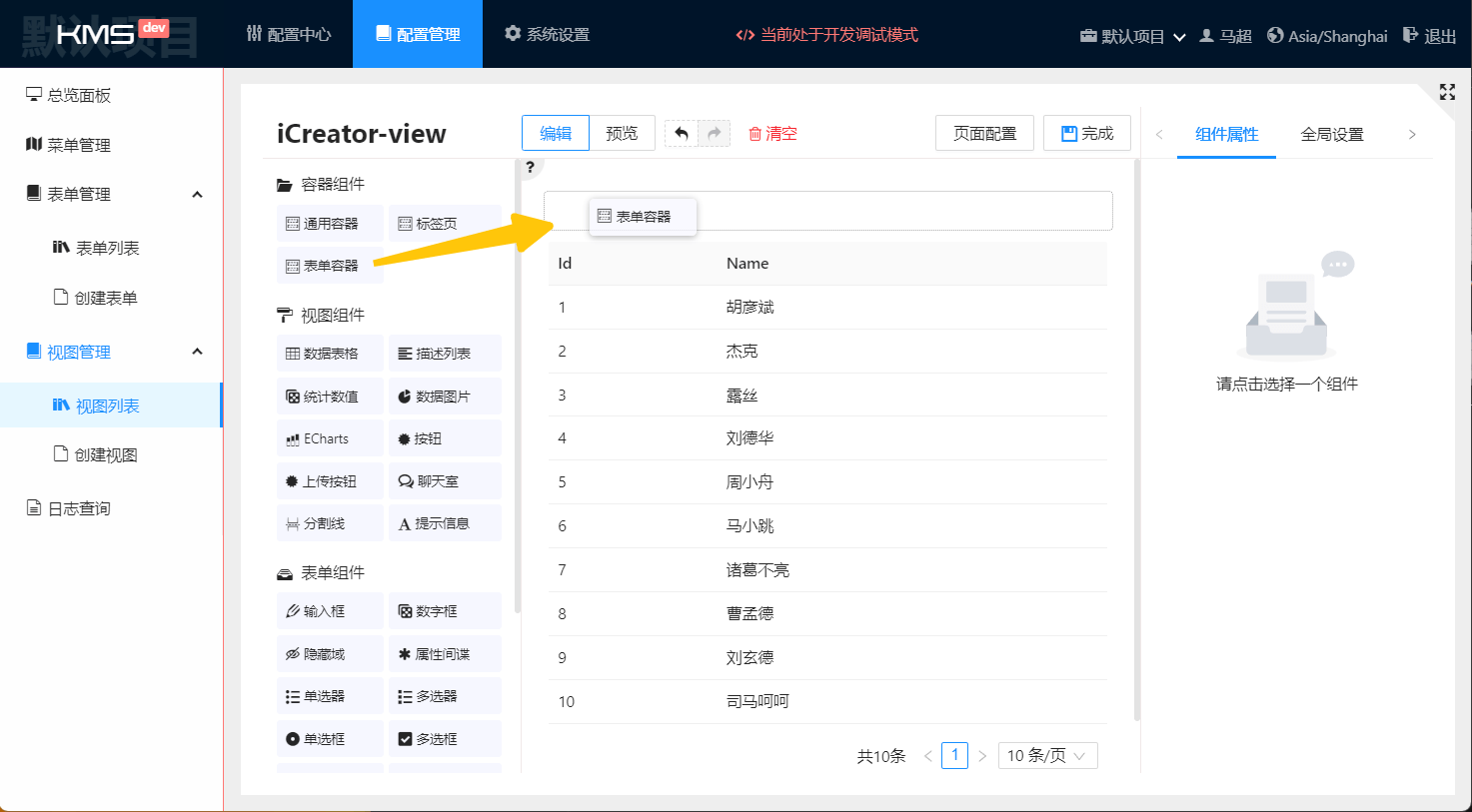Click the 完成 save button
This screenshot has height=812, width=1472.
[1086, 133]
